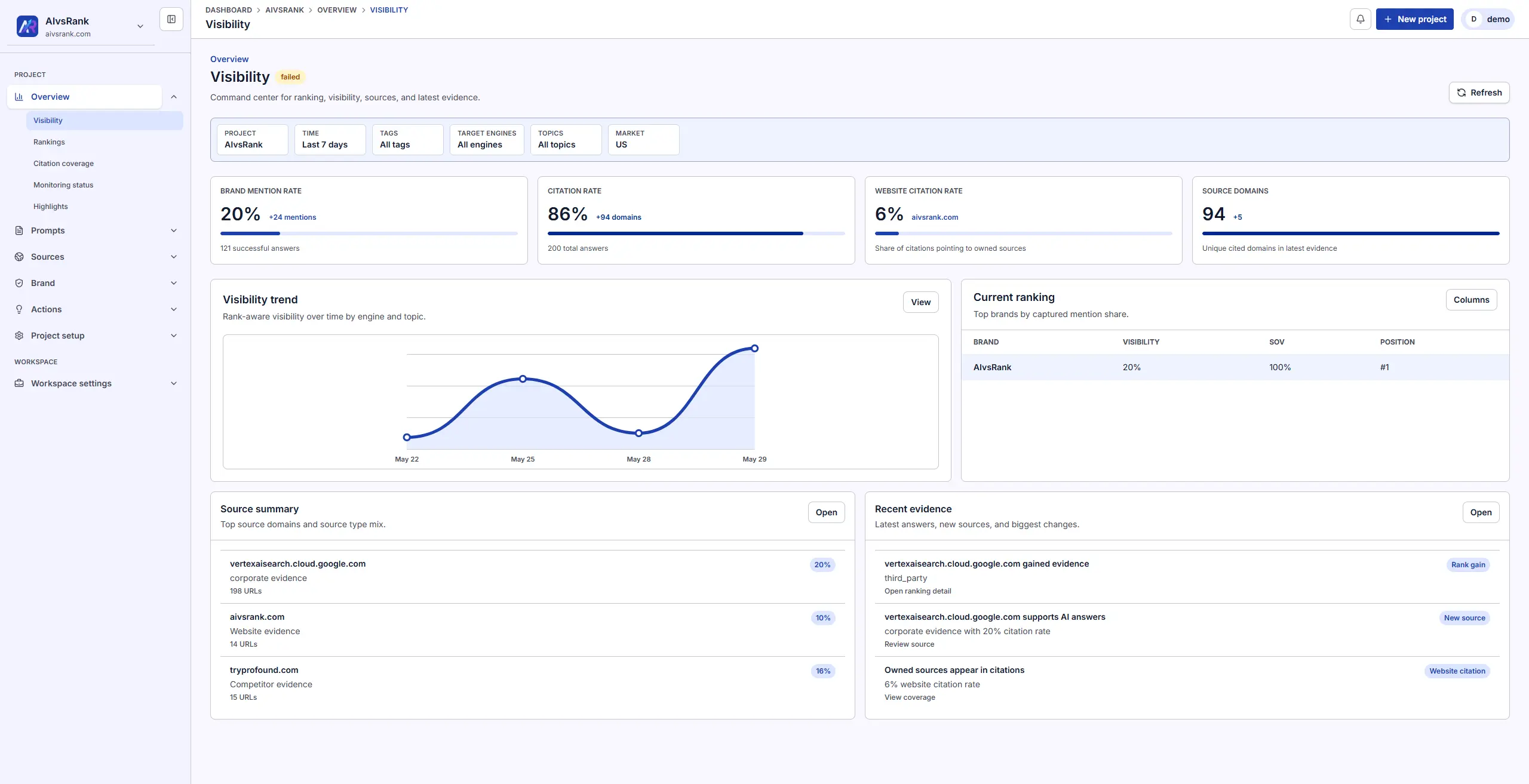Open notifications bell icon
The height and width of the screenshot is (784, 1529).
[1360, 19]
